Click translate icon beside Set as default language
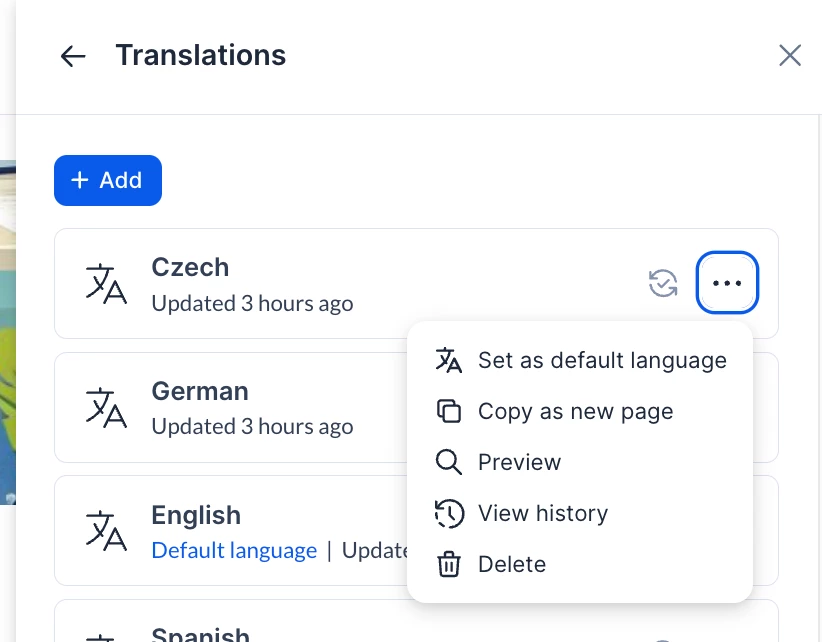Viewport: 822px width, 642px height. pos(449,361)
